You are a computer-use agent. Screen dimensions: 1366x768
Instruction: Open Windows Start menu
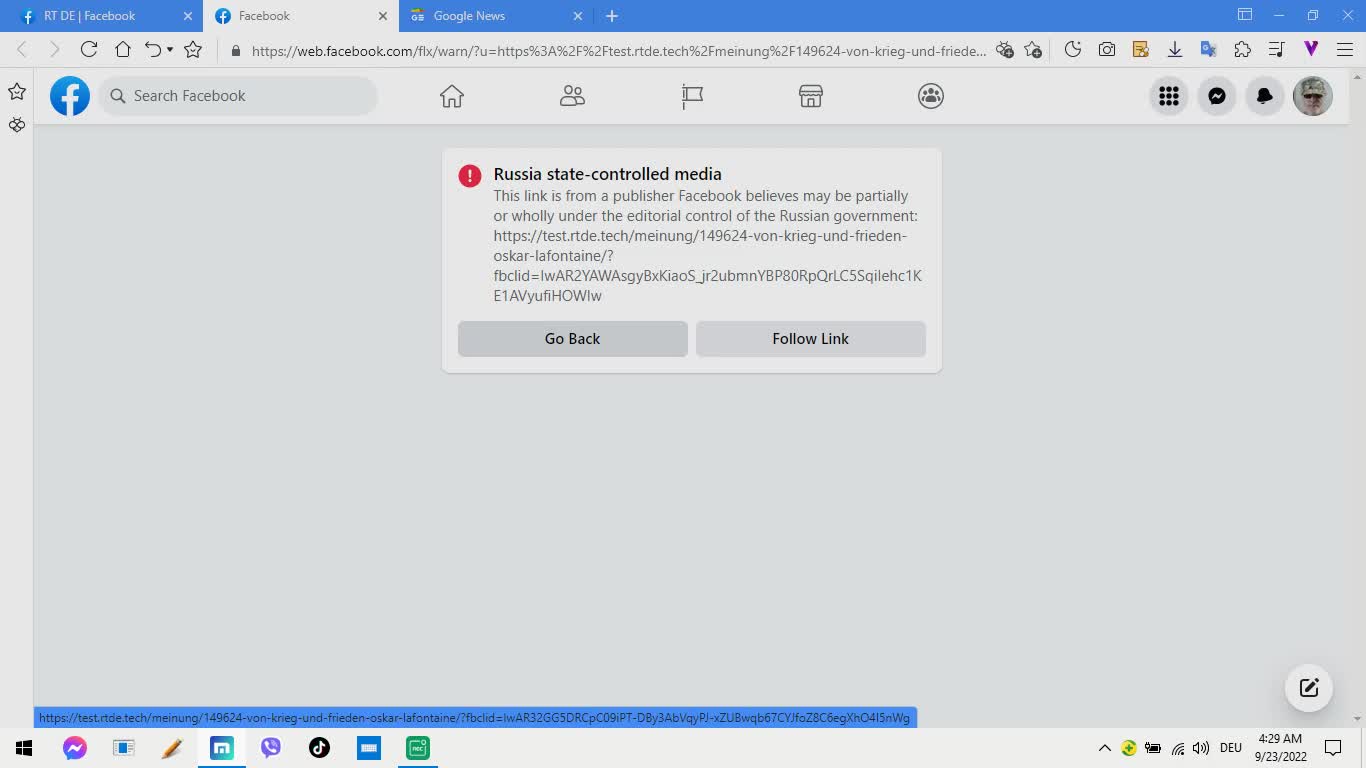click(x=24, y=748)
